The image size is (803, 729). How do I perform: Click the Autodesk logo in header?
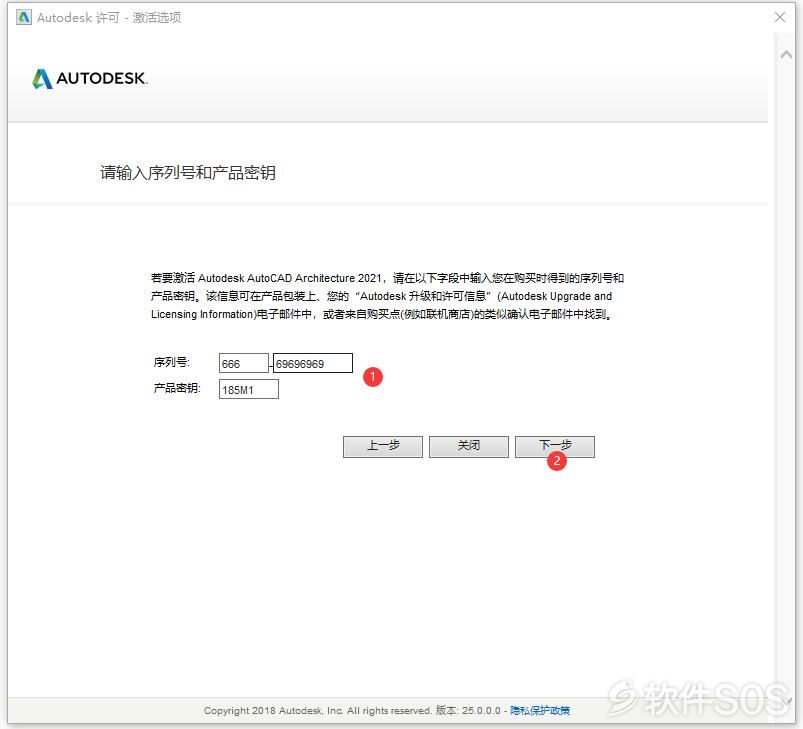90,78
